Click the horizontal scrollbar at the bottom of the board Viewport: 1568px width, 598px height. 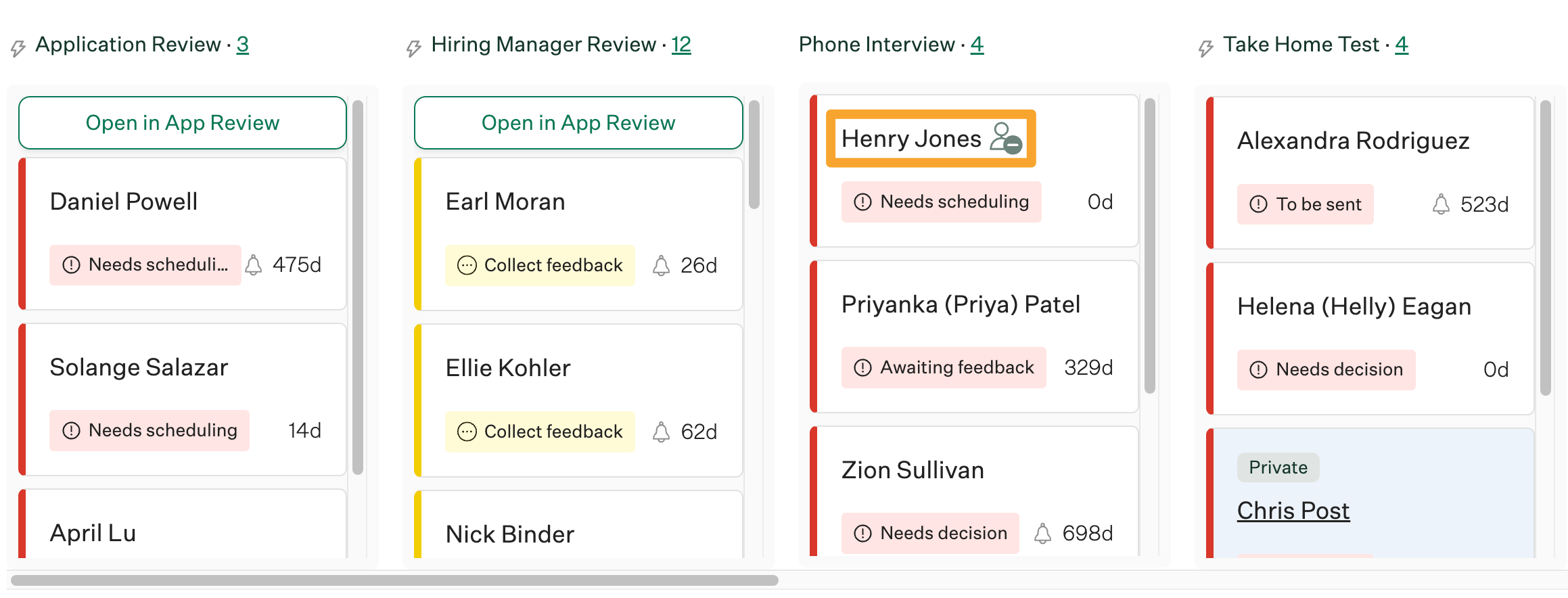394,580
